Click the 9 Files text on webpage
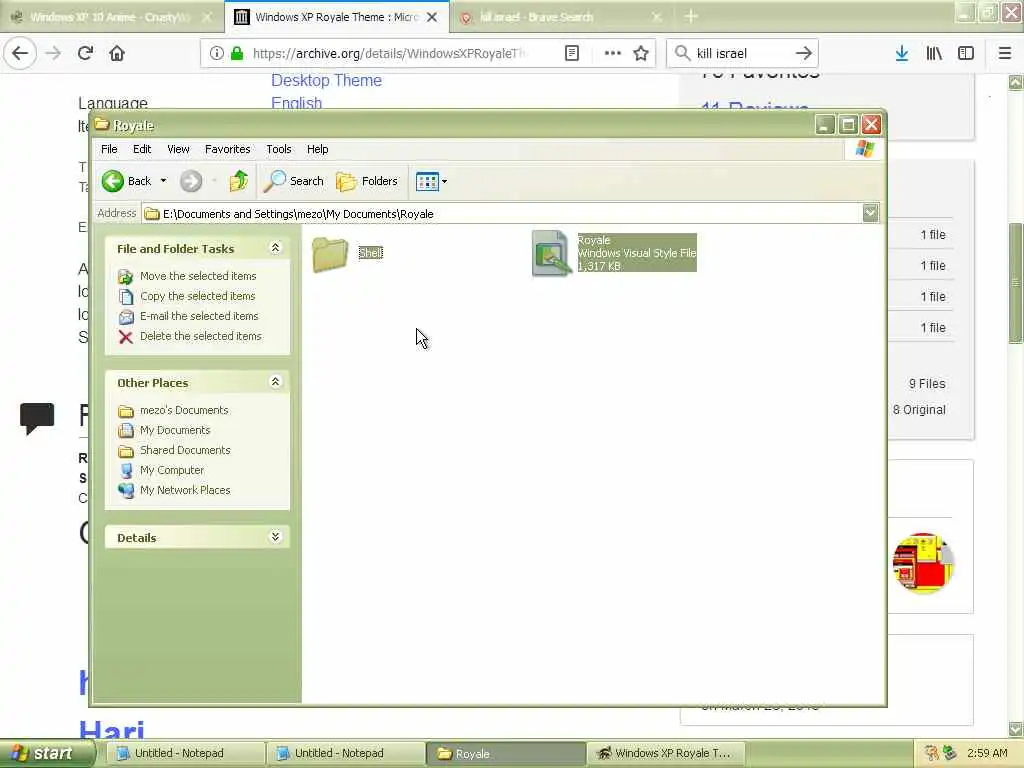This screenshot has width=1024, height=768. (x=927, y=383)
